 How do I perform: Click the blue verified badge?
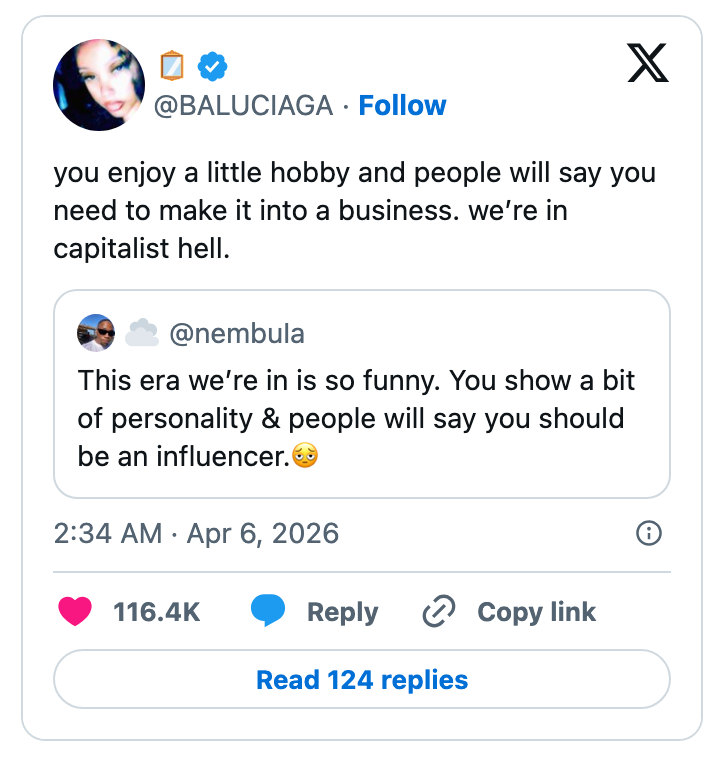[212, 66]
